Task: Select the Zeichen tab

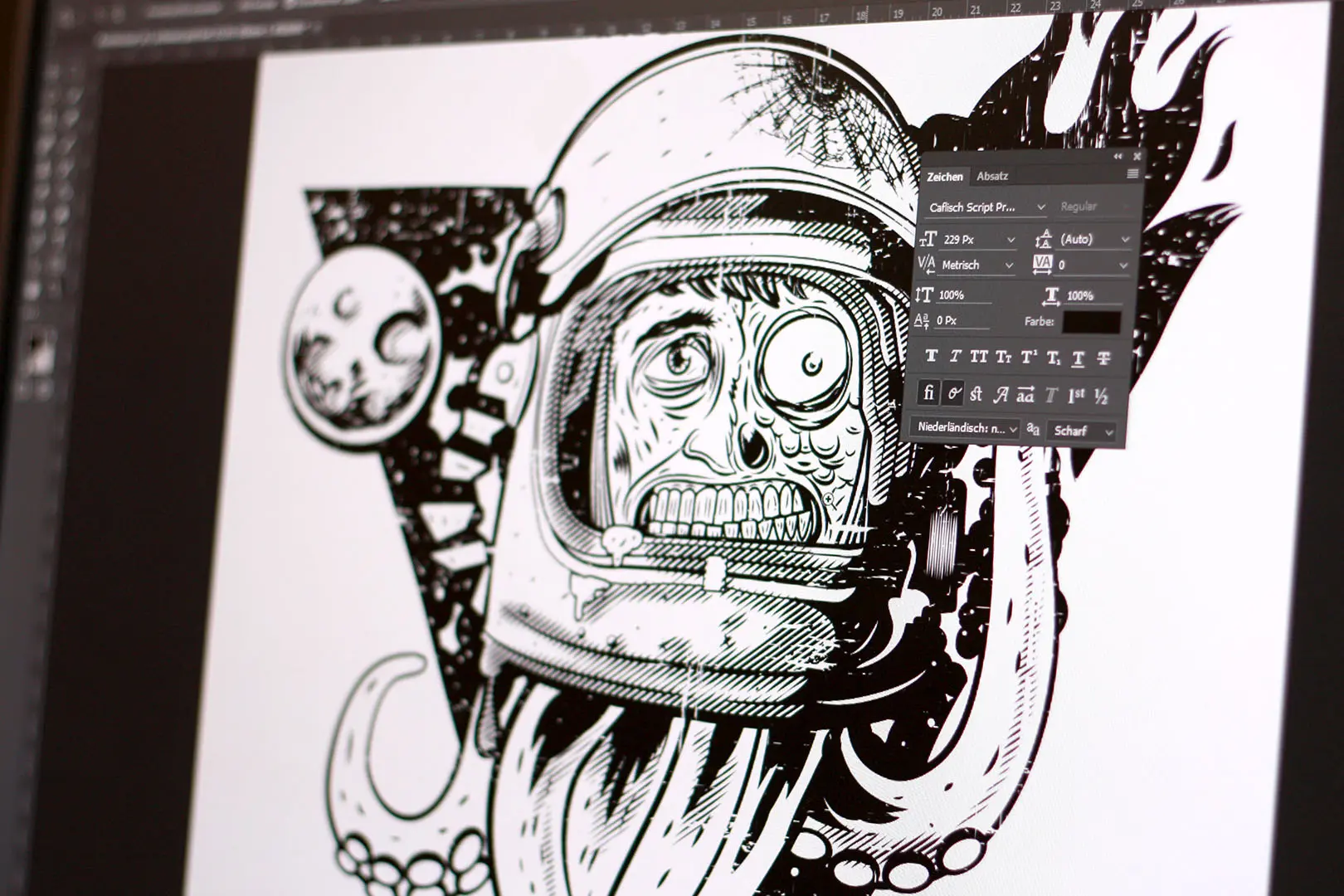Action: point(945,176)
